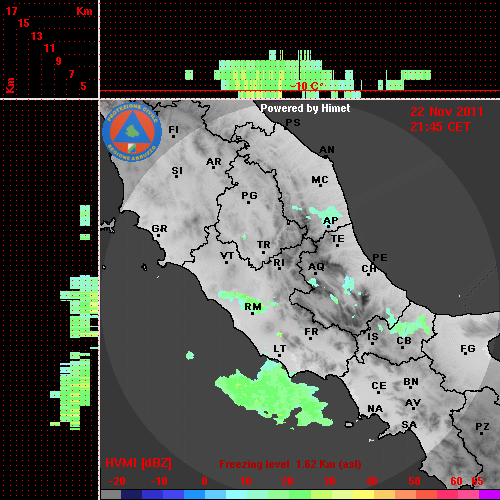Image resolution: width=500 pixels, height=500 pixels.
Task: Click the '-10' dBZ scale value
Action: point(159,481)
